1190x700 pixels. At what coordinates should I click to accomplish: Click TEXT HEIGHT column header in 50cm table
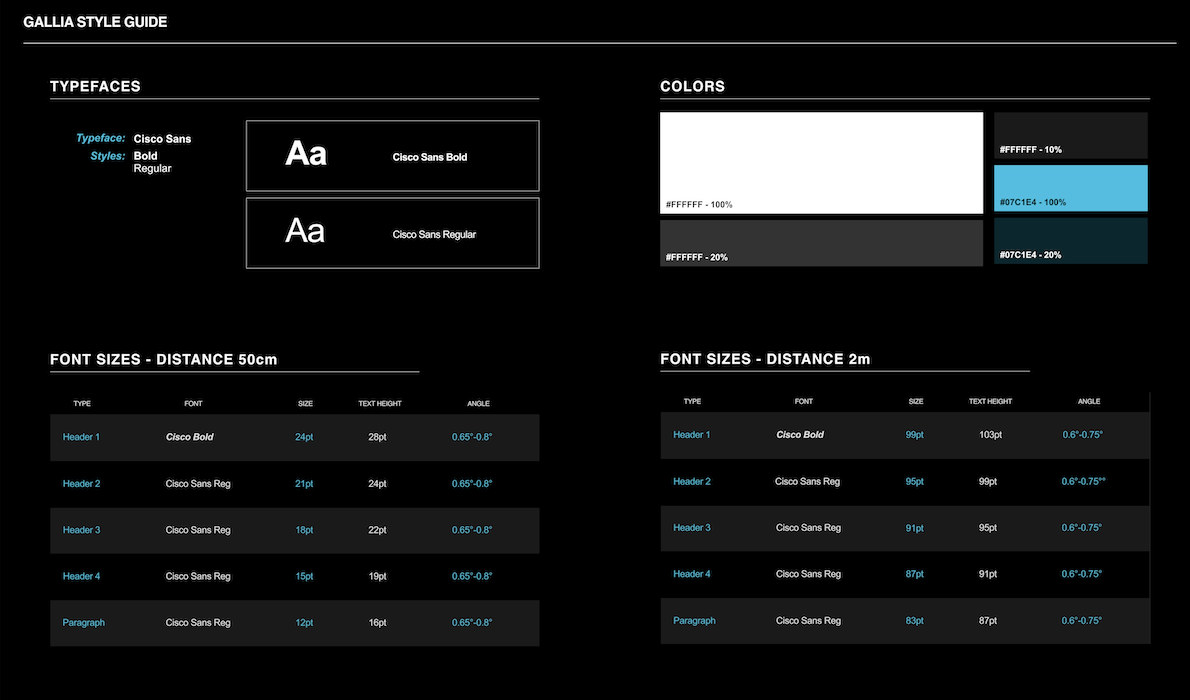380,404
